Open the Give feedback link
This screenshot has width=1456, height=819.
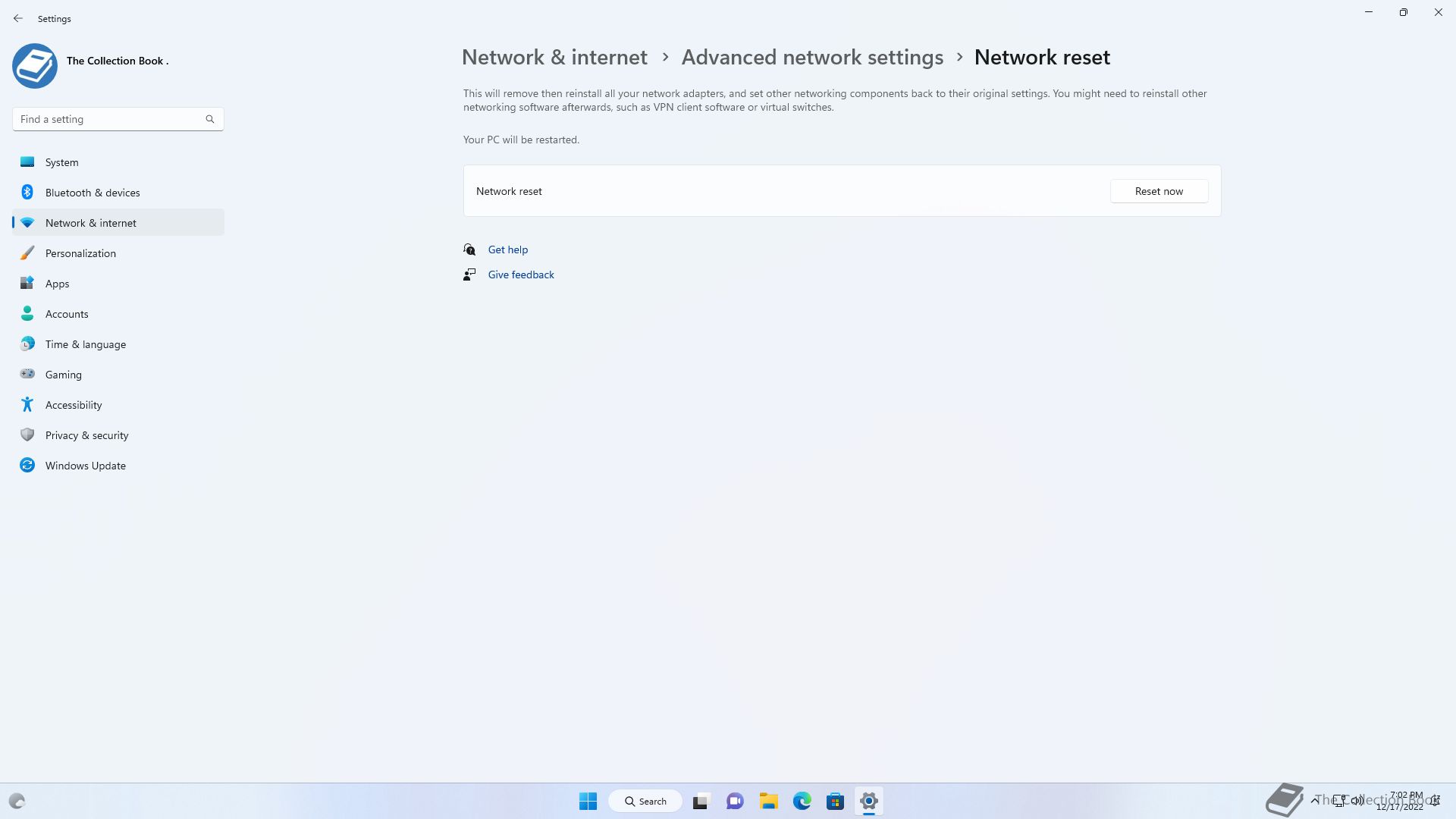click(521, 275)
